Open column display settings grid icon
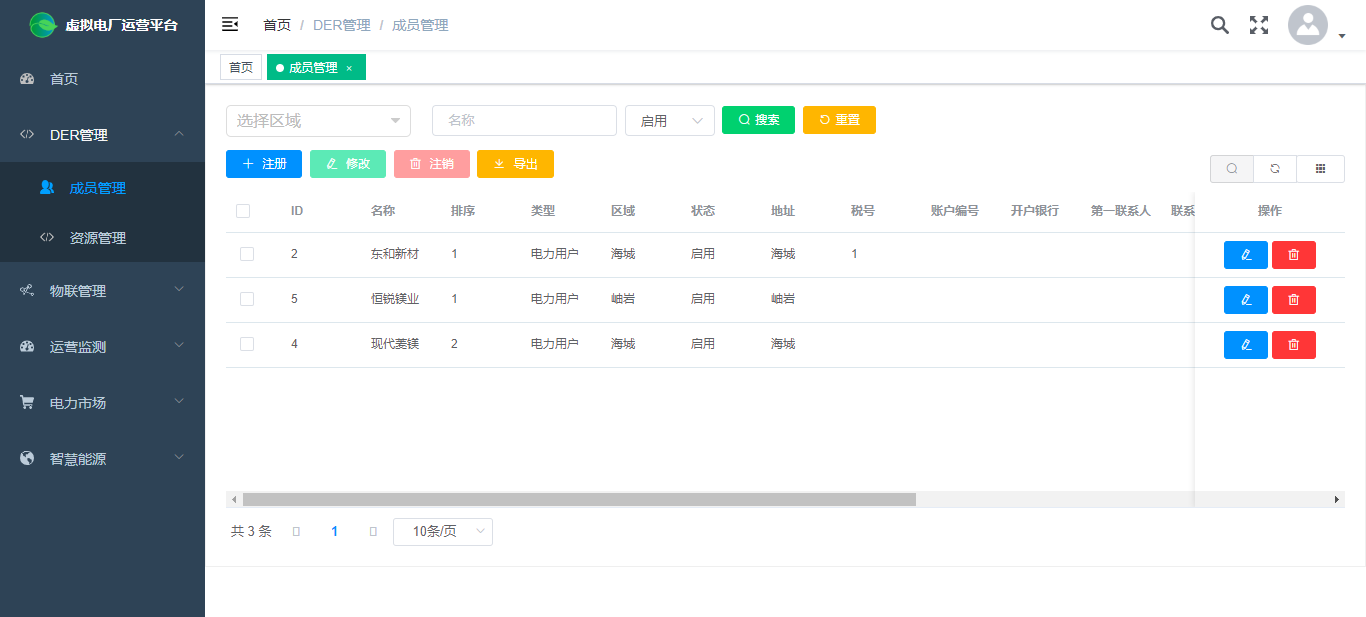This screenshot has width=1366, height=617. (x=1320, y=169)
